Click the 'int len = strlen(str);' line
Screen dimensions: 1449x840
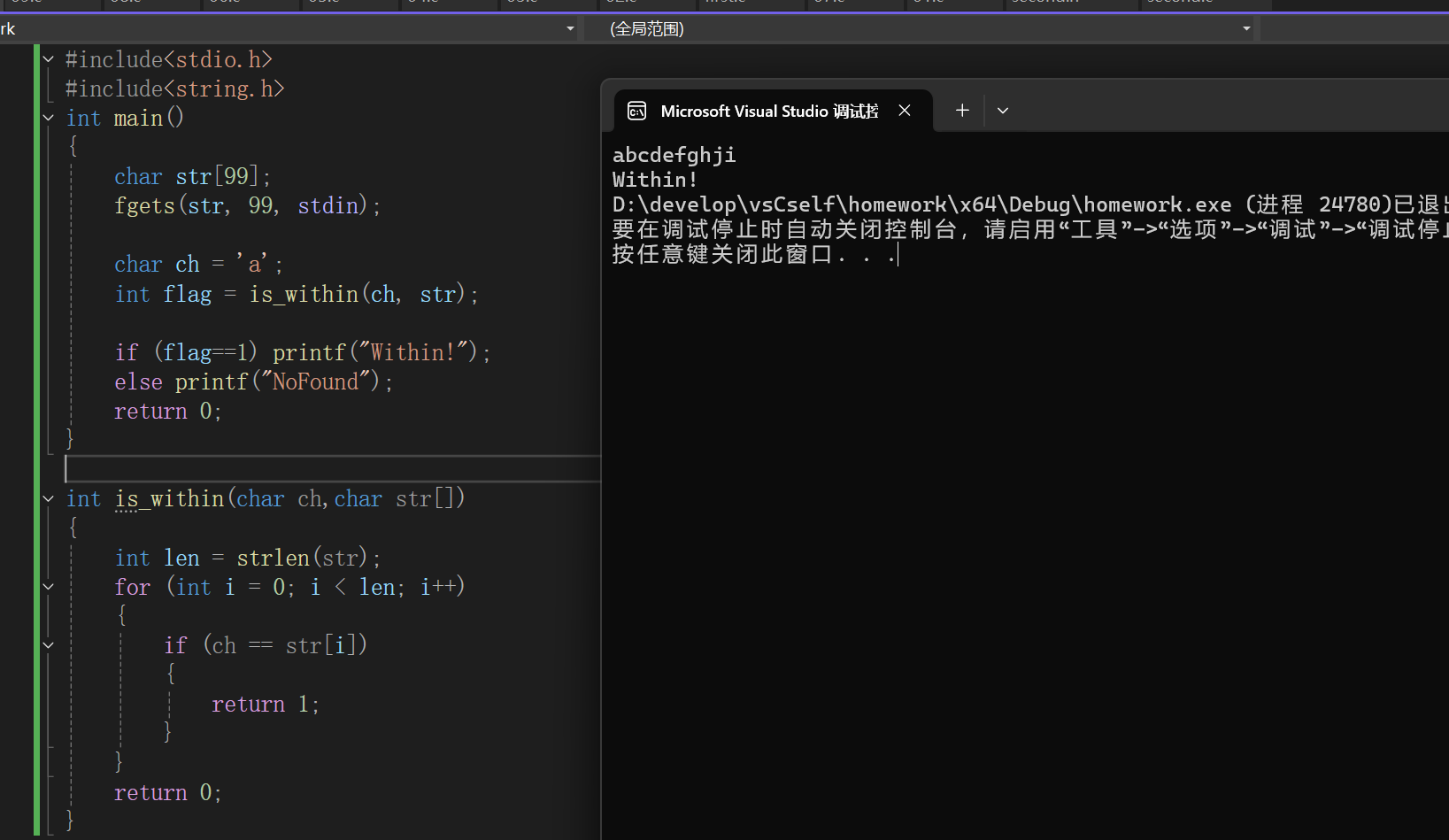pyautogui.click(x=247, y=558)
